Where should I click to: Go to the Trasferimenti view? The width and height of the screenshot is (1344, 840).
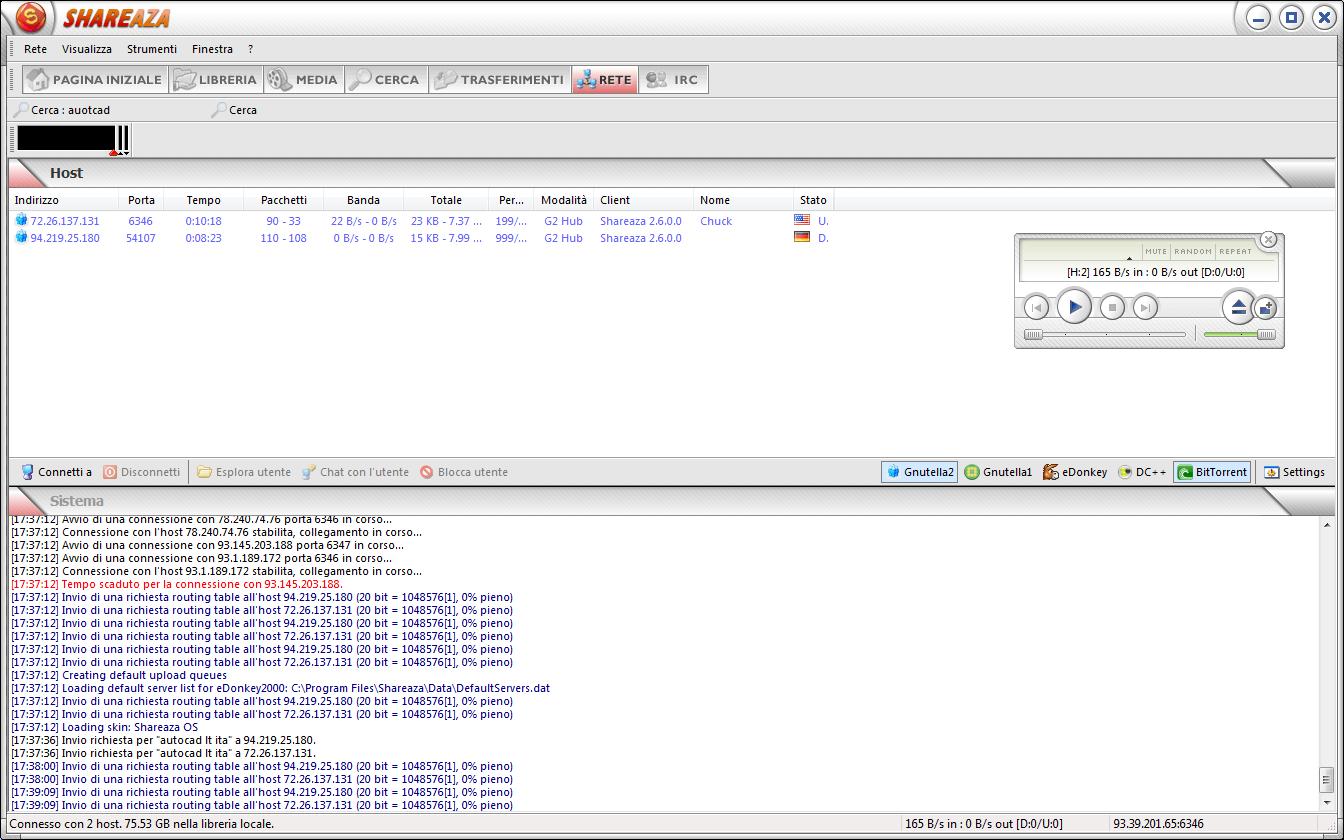point(500,80)
